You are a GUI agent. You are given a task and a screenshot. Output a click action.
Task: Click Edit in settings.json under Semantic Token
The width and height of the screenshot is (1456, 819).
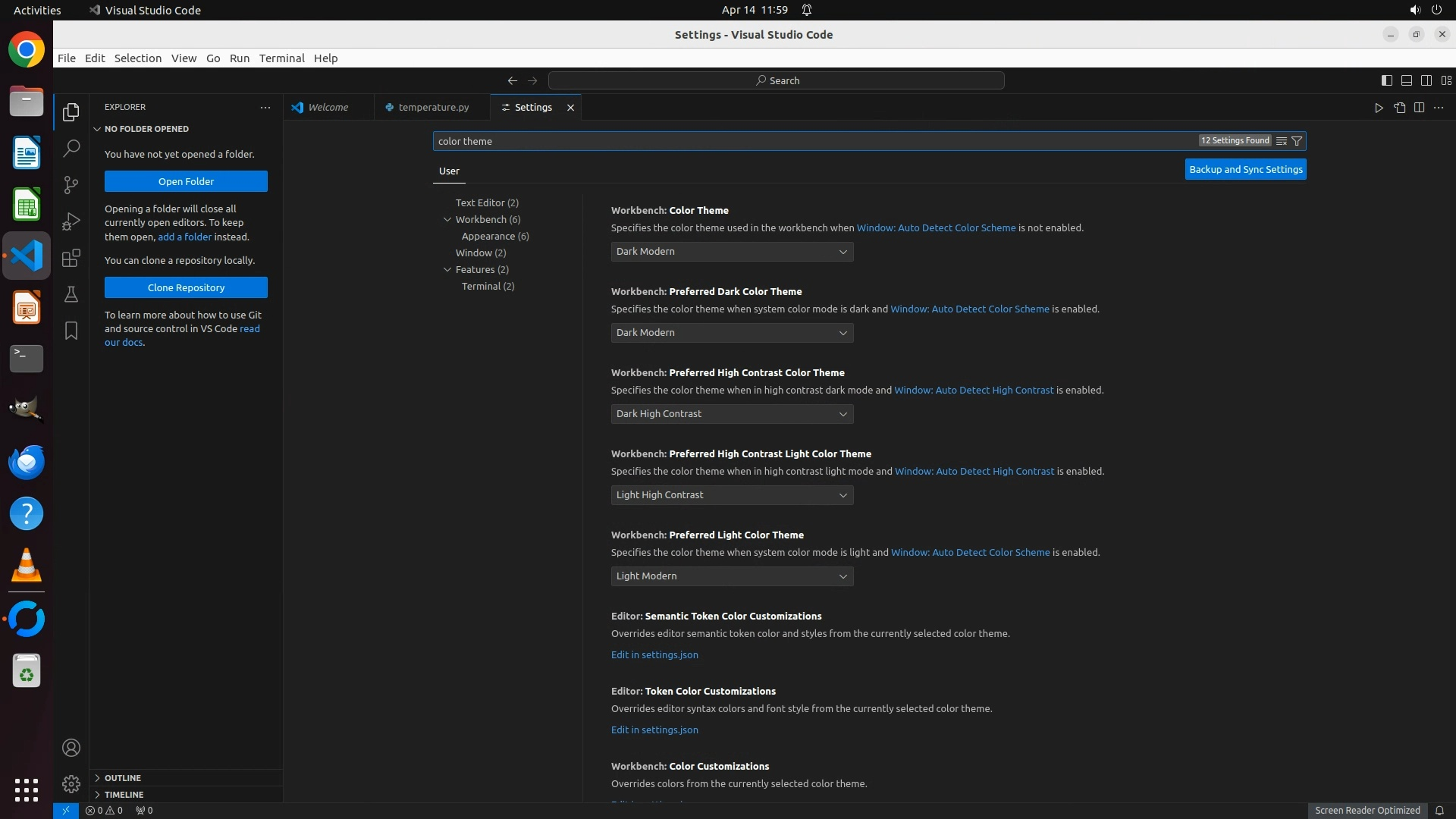click(654, 655)
